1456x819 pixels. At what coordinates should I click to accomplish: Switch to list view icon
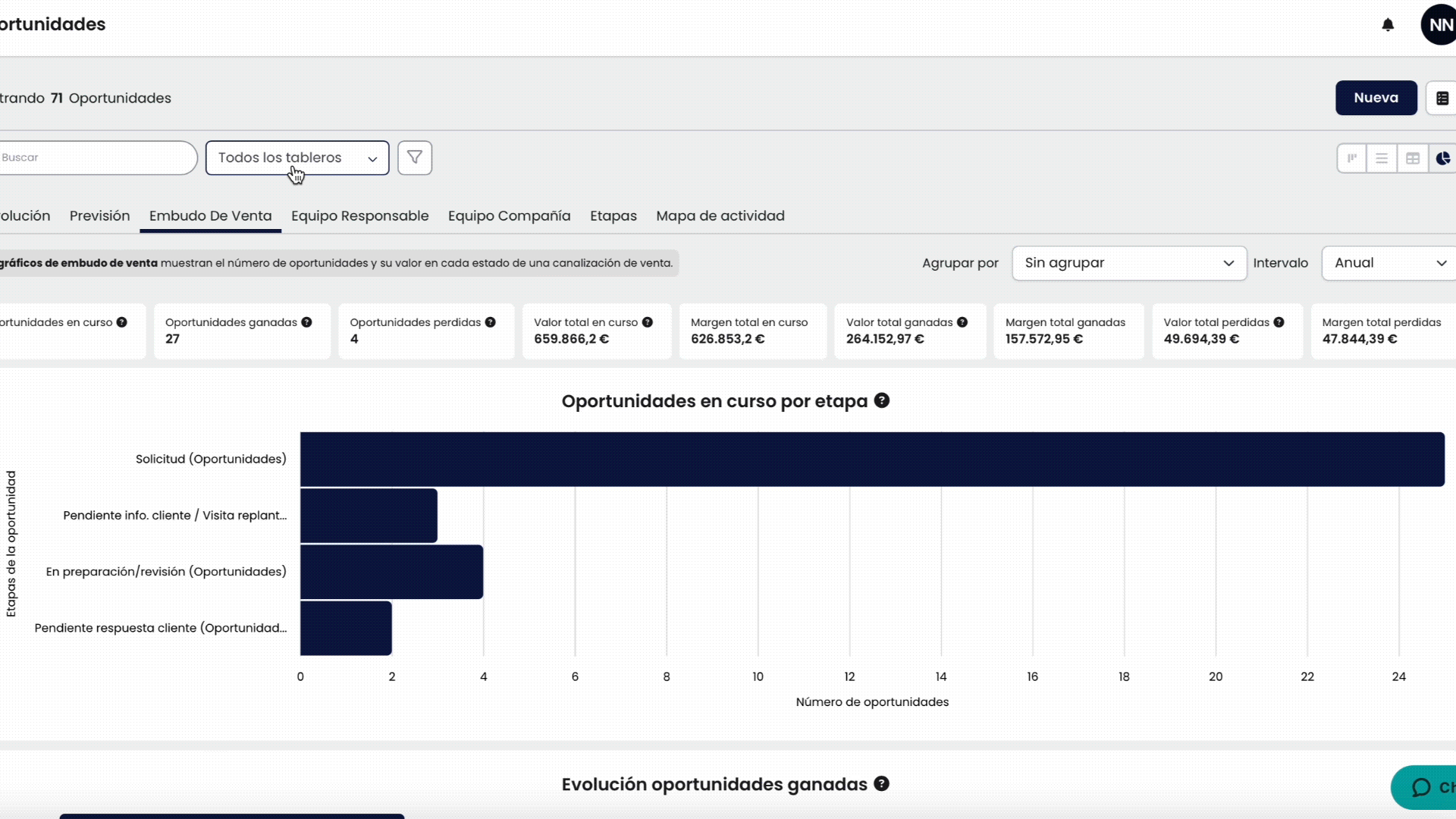1382,158
